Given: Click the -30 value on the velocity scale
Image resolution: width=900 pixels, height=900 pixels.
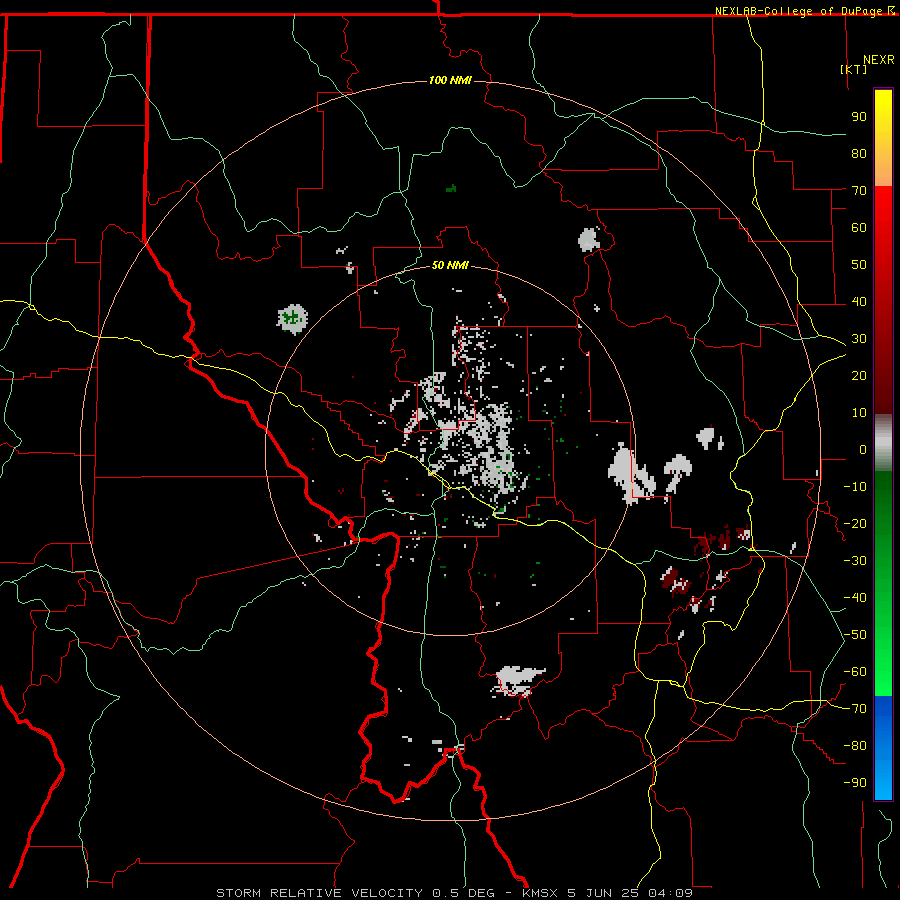Looking at the screenshot, I should (x=855, y=560).
